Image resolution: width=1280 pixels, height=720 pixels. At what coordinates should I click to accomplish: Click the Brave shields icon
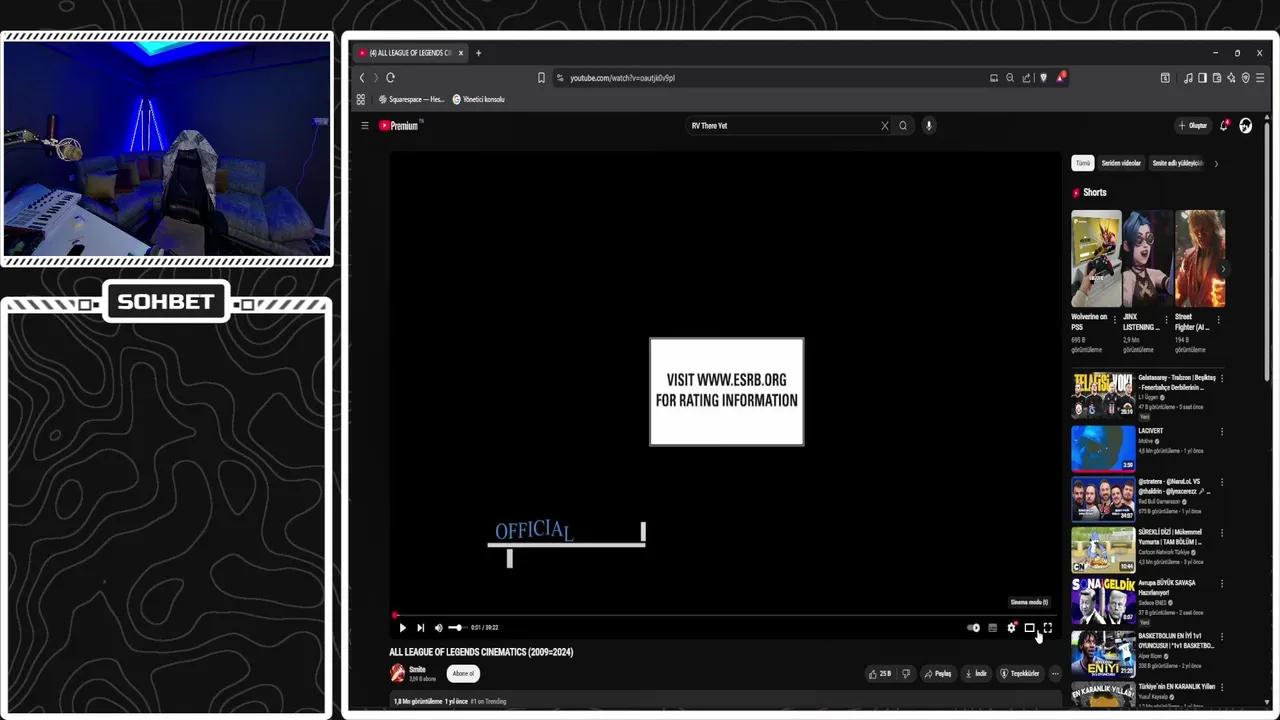click(x=1043, y=78)
